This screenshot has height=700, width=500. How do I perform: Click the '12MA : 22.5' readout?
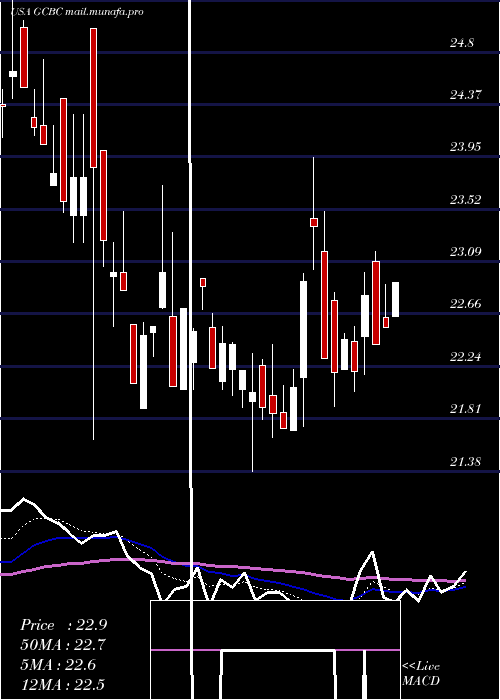(62, 684)
